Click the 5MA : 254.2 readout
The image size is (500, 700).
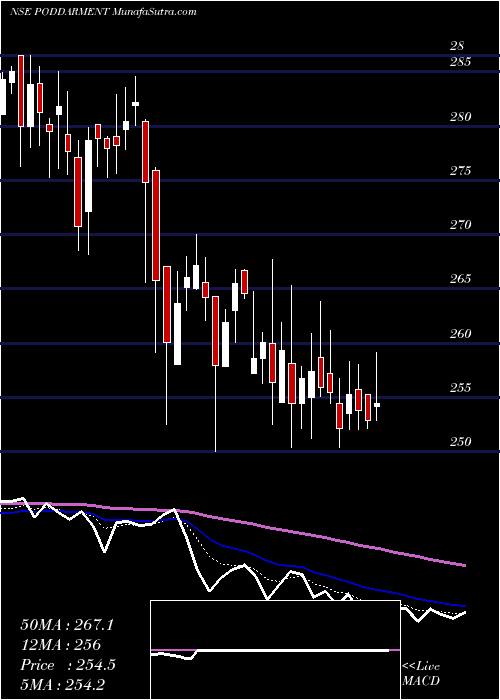pyautogui.click(x=62, y=685)
